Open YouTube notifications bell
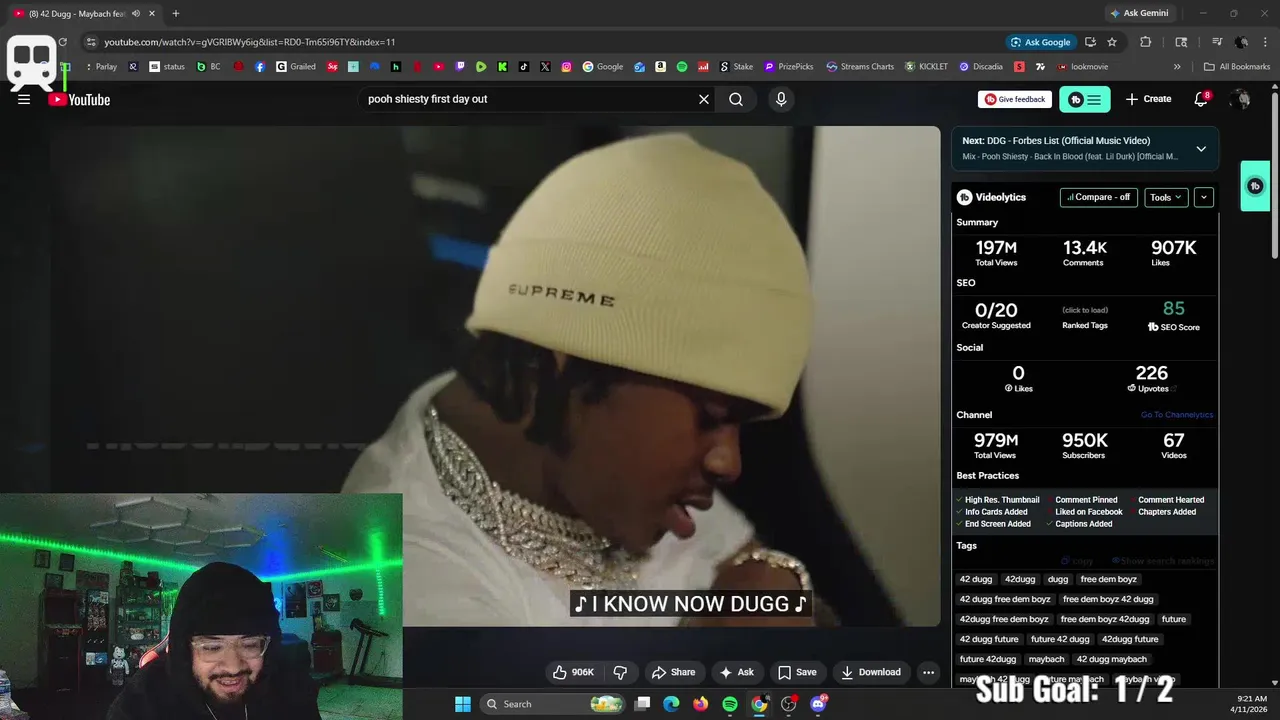The image size is (1280, 720). [1202, 99]
